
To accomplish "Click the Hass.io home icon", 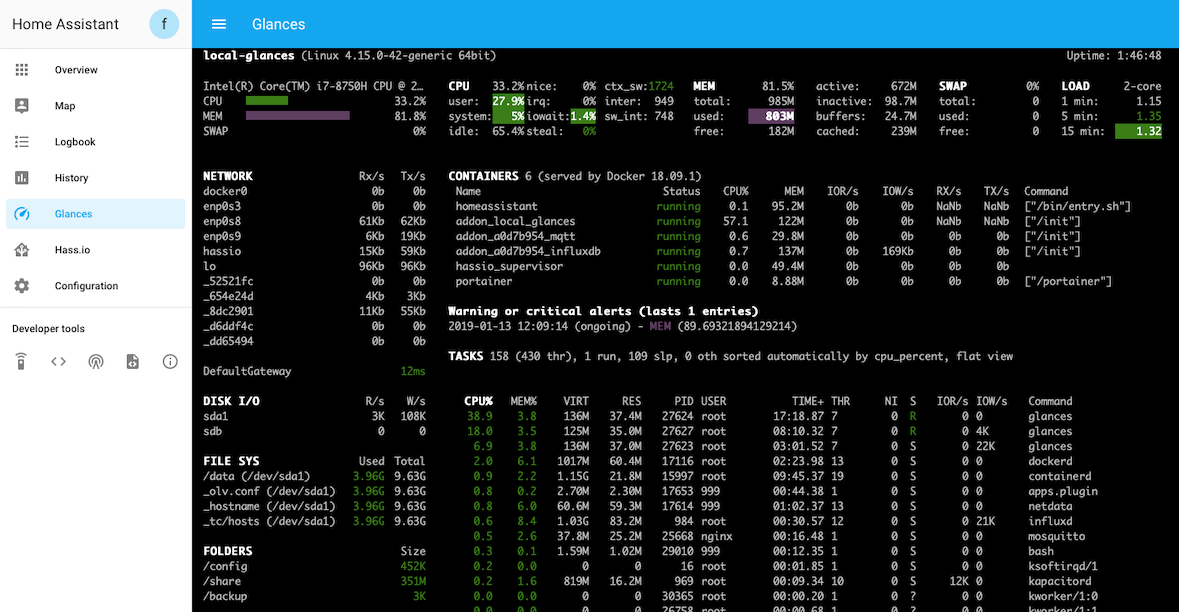I will tap(22, 250).
